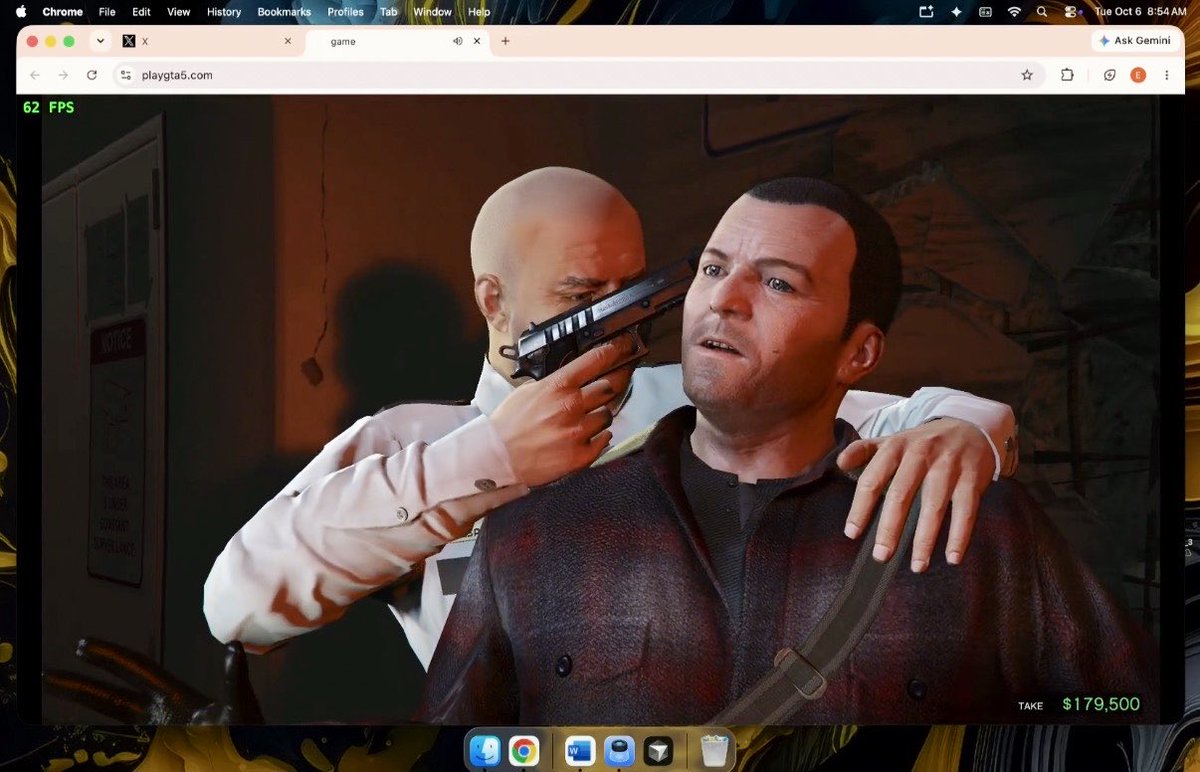Go back to the previous page

pyautogui.click(x=35, y=75)
